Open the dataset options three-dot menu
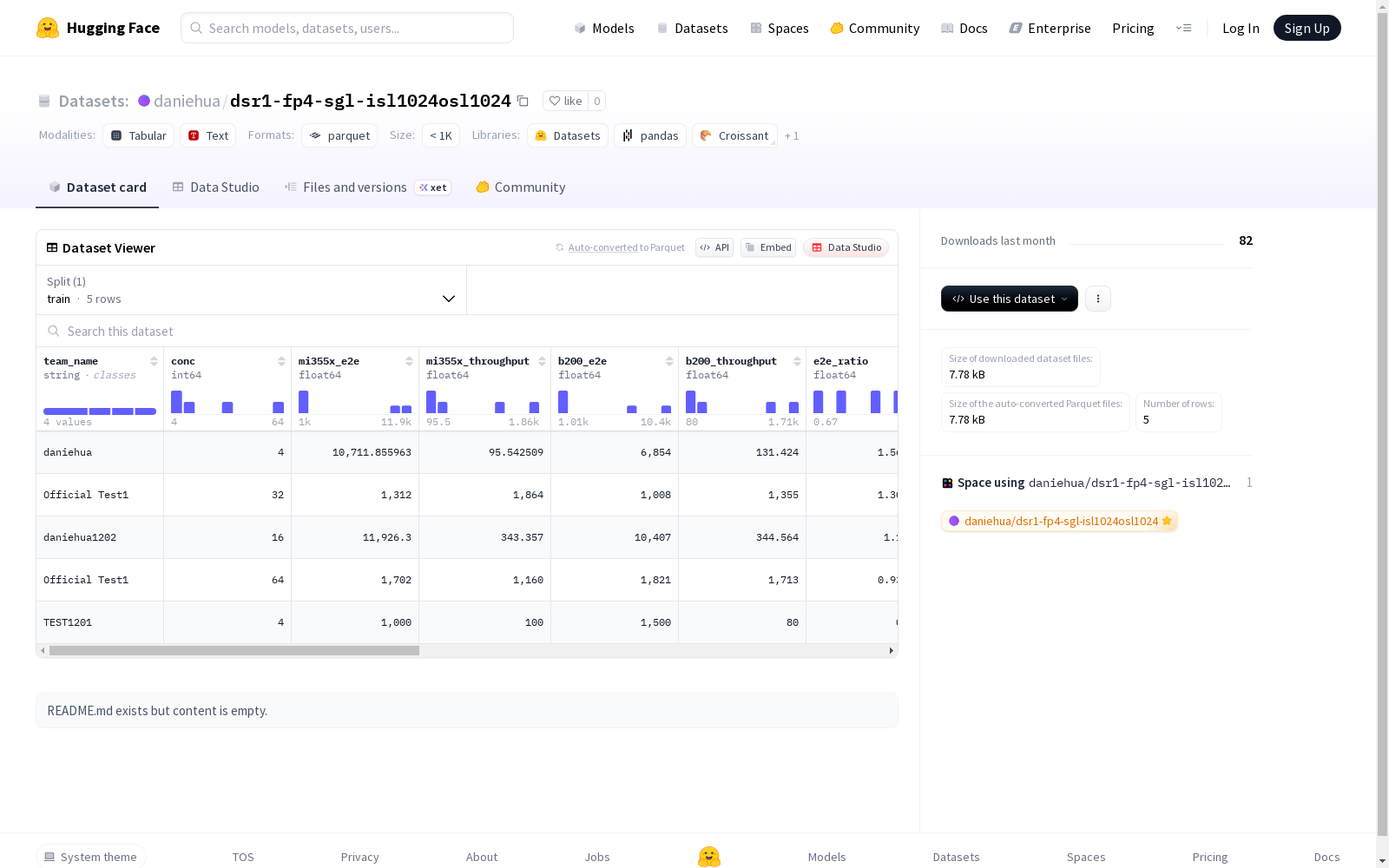Screen dimensions: 1389x868 click(1098, 299)
